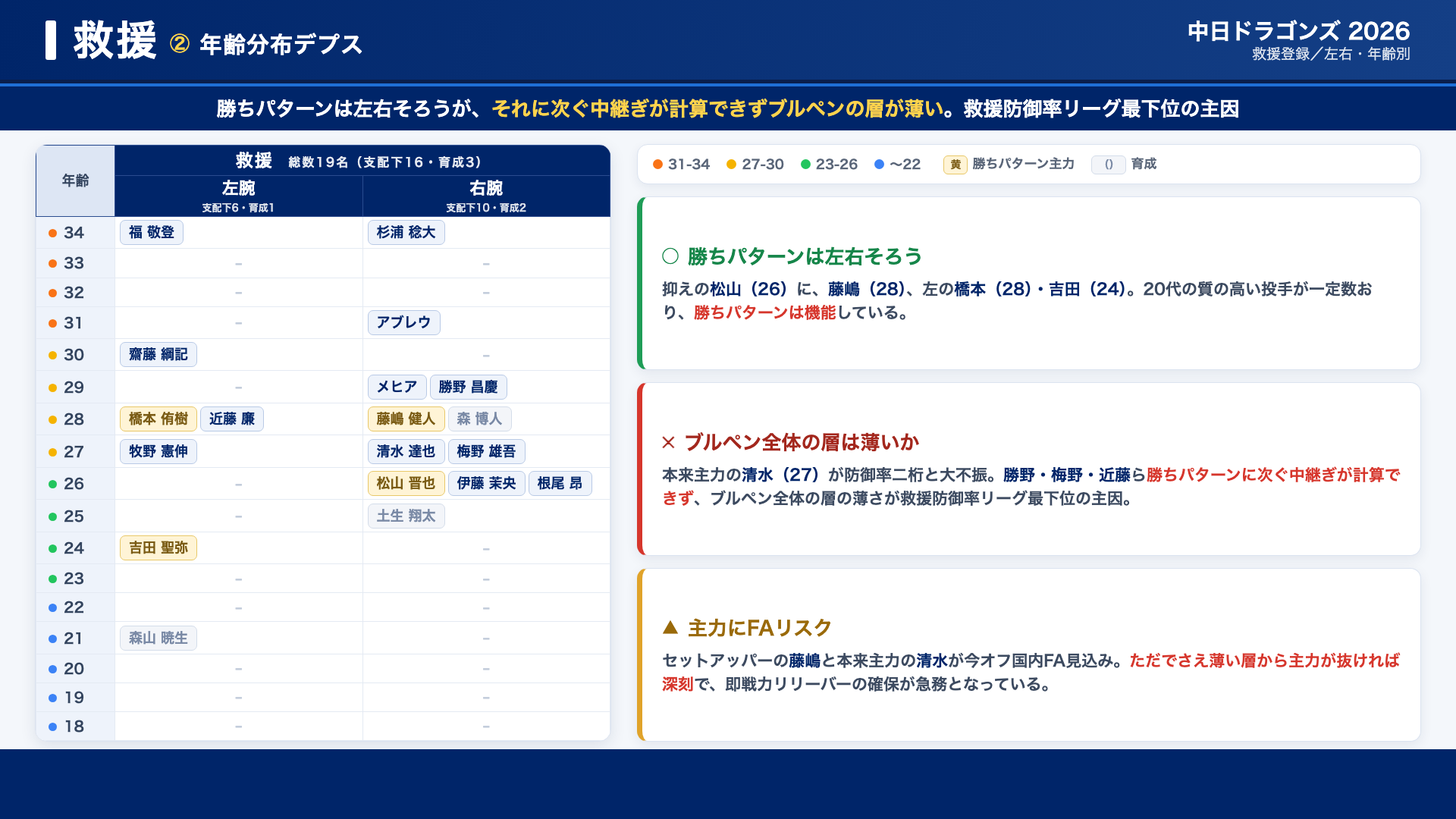The image size is (1456, 819).
Task: Select the 清水 達也 chip
Action: pyautogui.click(x=406, y=451)
